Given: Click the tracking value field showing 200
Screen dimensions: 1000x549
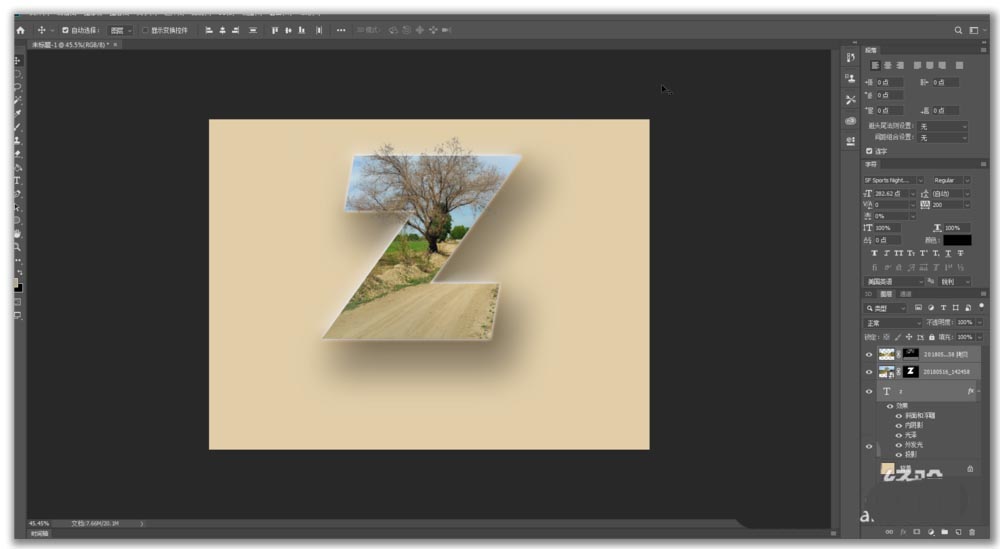Looking at the screenshot, I should tap(948, 205).
